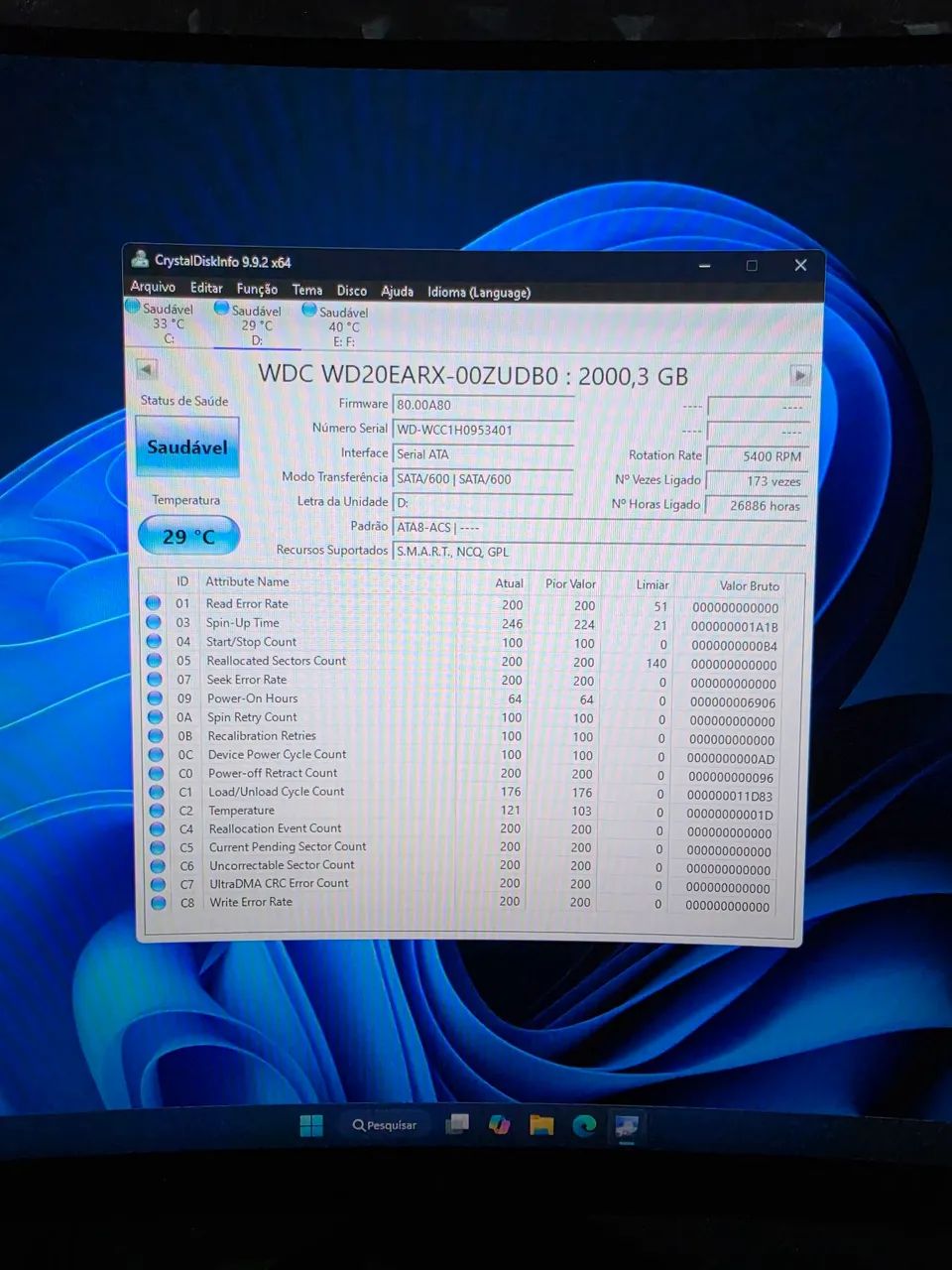Image resolution: width=952 pixels, height=1270 pixels.
Task: Click the Atual column header
Action: pos(509,583)
